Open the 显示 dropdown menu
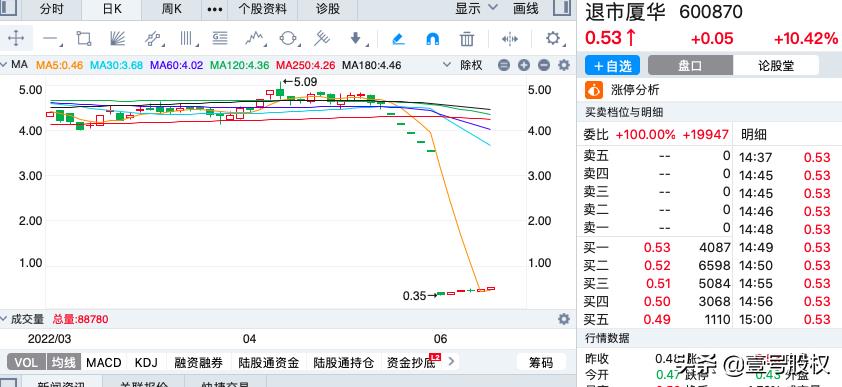The image size is (842, 387). coord(476,8)
